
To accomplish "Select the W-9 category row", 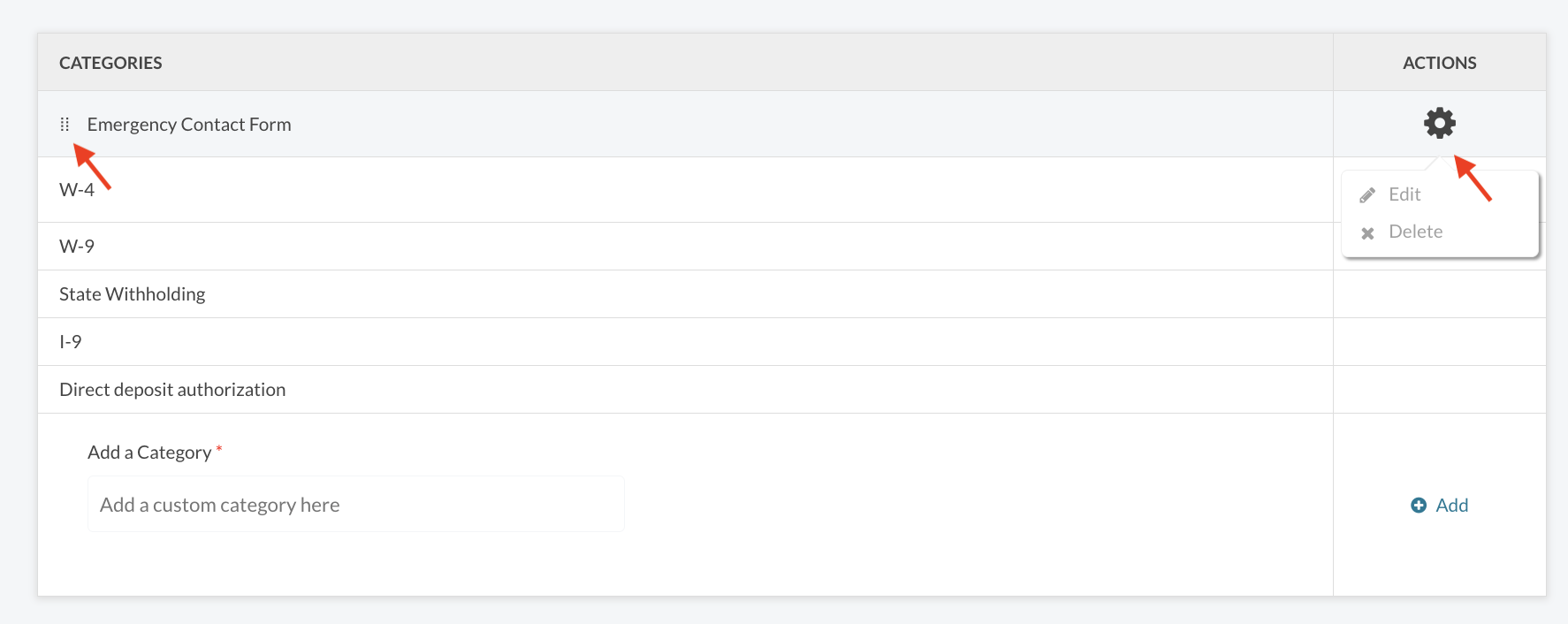I will point(685,247).
